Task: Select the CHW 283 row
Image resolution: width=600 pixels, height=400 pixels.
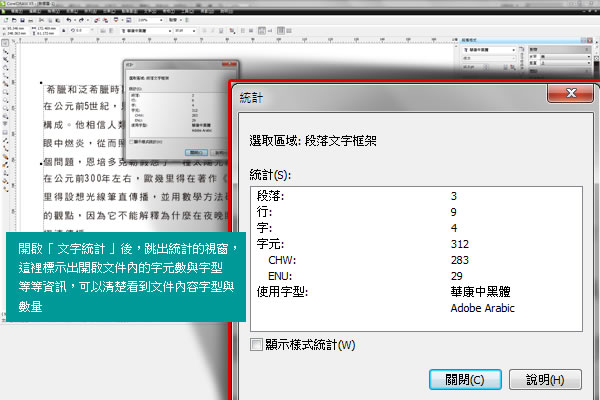Action: 416,260
